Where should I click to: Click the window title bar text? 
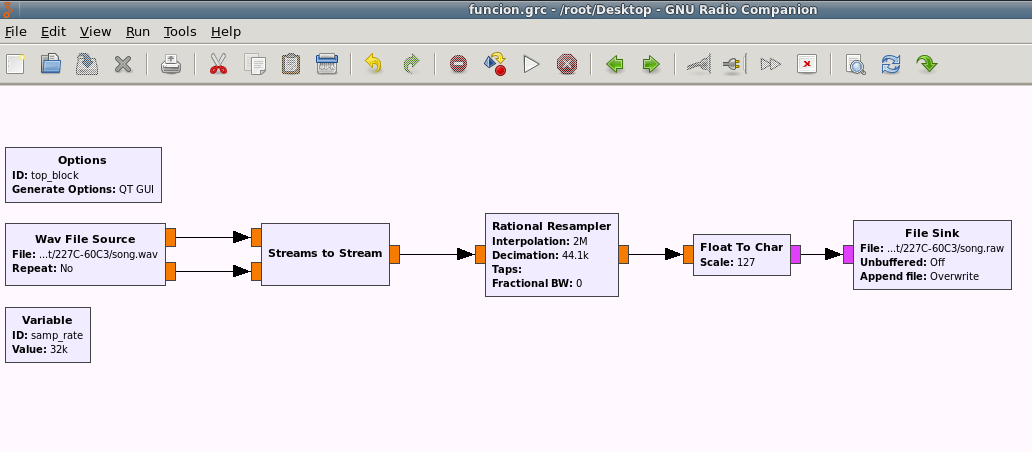click(643, 10)
